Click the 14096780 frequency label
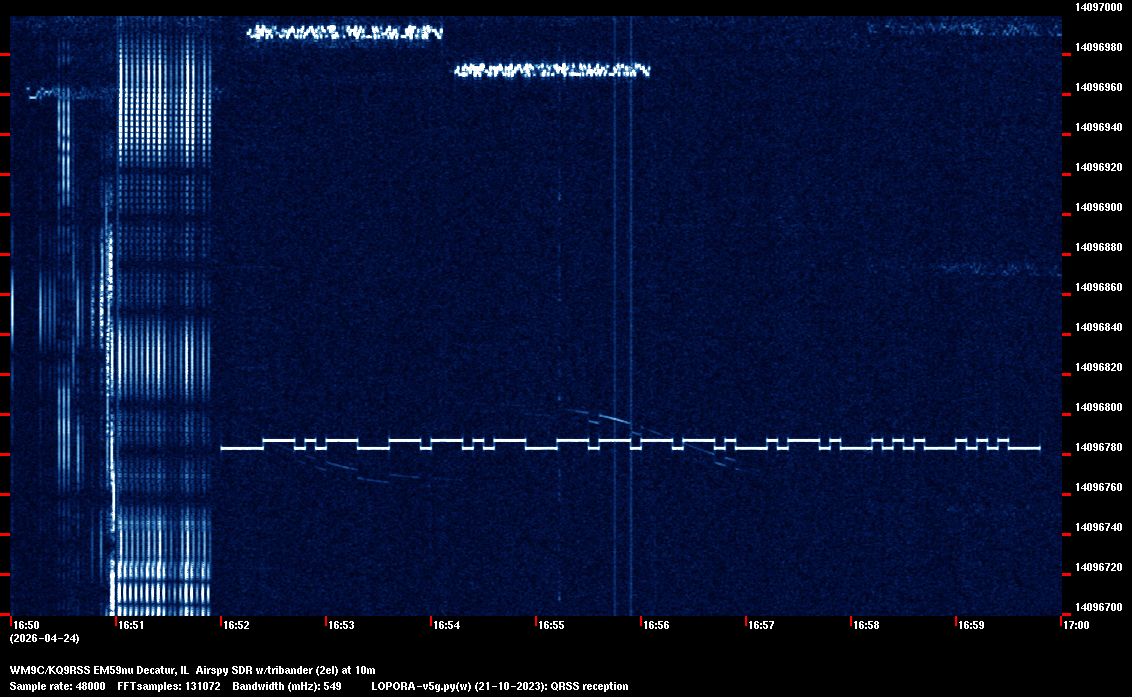 click(1098, 447)
